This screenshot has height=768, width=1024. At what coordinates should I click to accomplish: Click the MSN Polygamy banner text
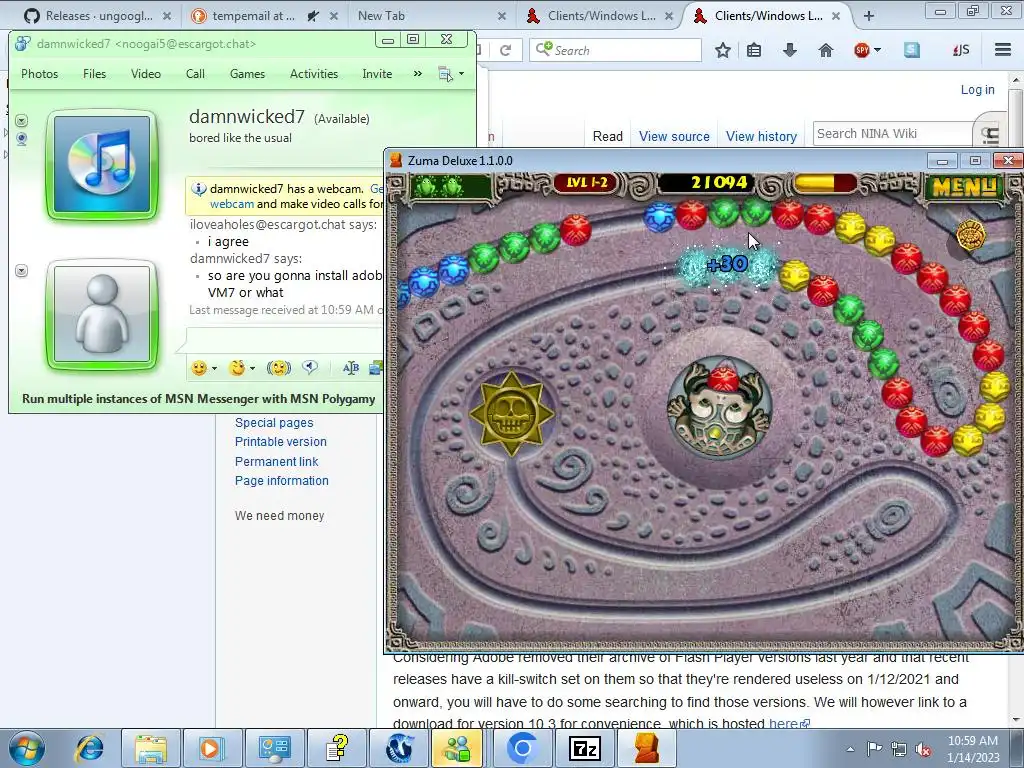click(x=199, y=399)
